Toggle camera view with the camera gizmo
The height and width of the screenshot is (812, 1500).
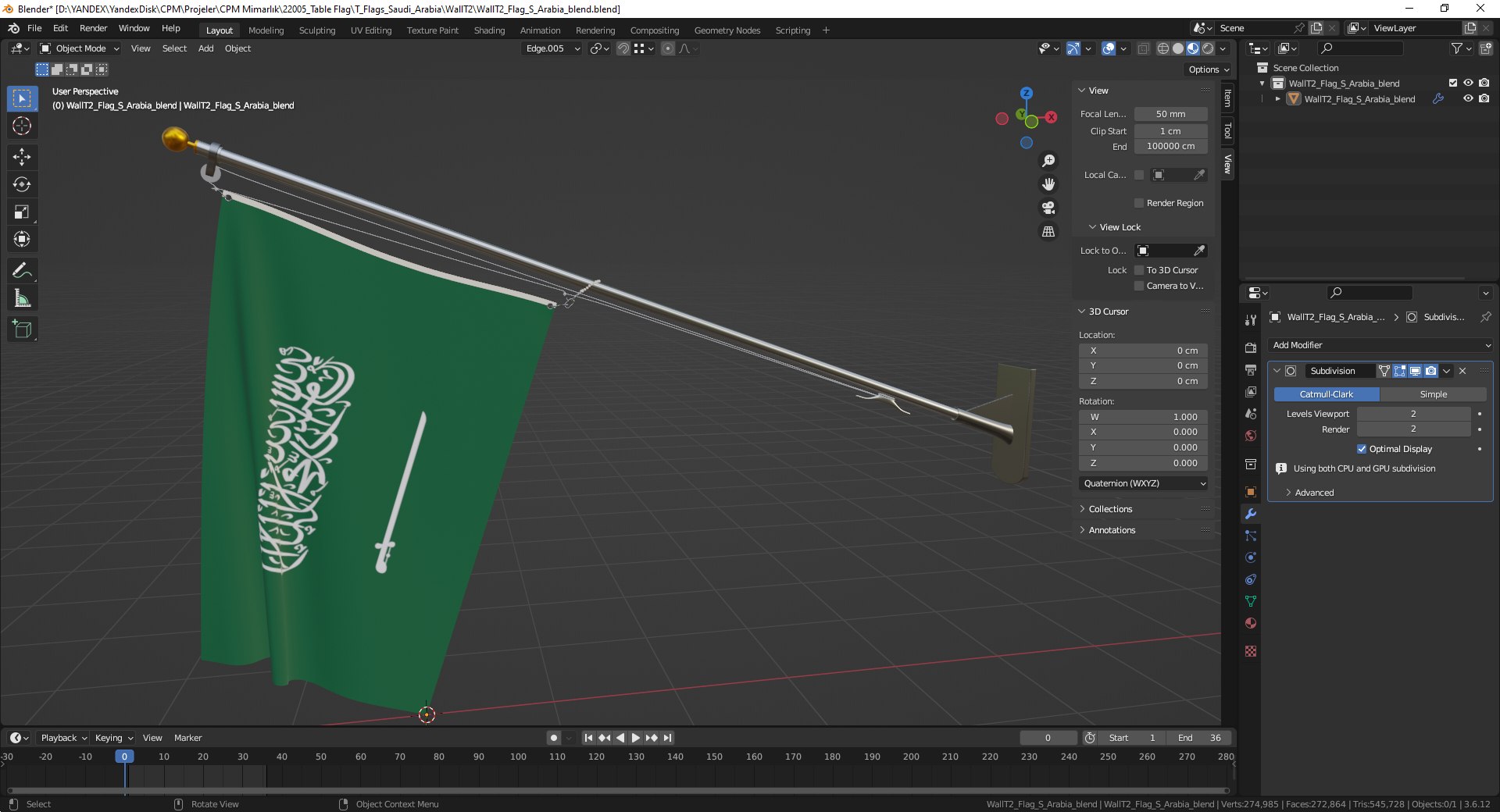click(x=1048, y=208)
